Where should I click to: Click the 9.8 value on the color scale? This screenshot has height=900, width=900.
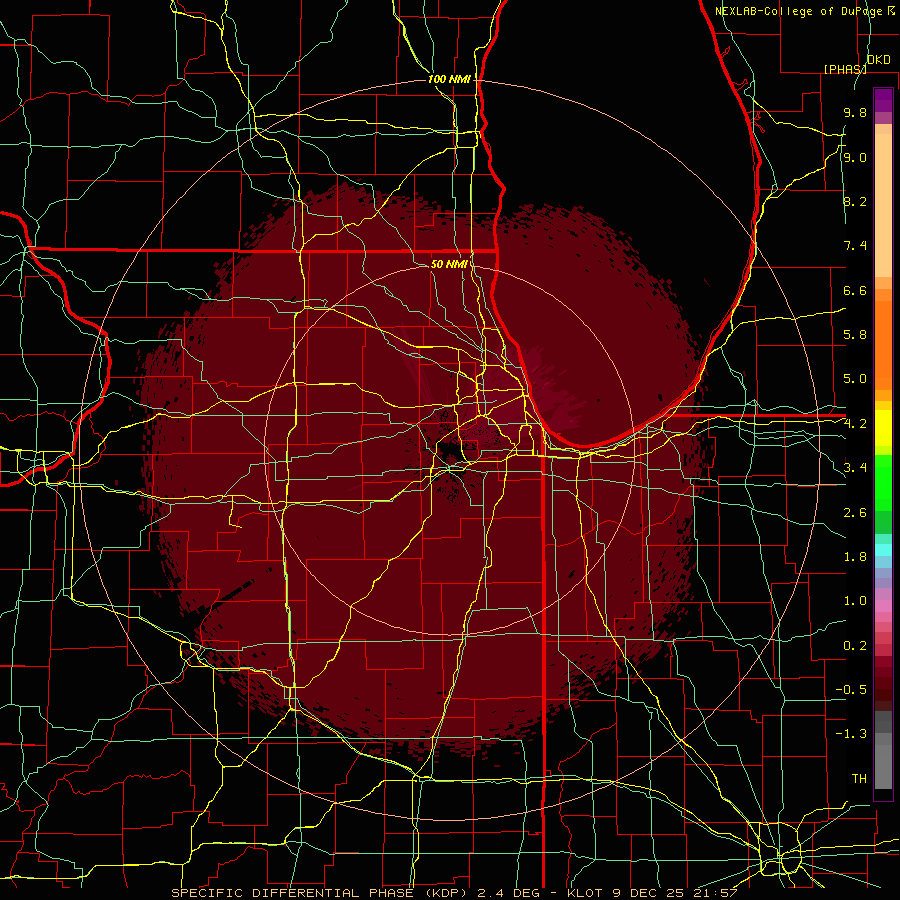pos(855,112)
